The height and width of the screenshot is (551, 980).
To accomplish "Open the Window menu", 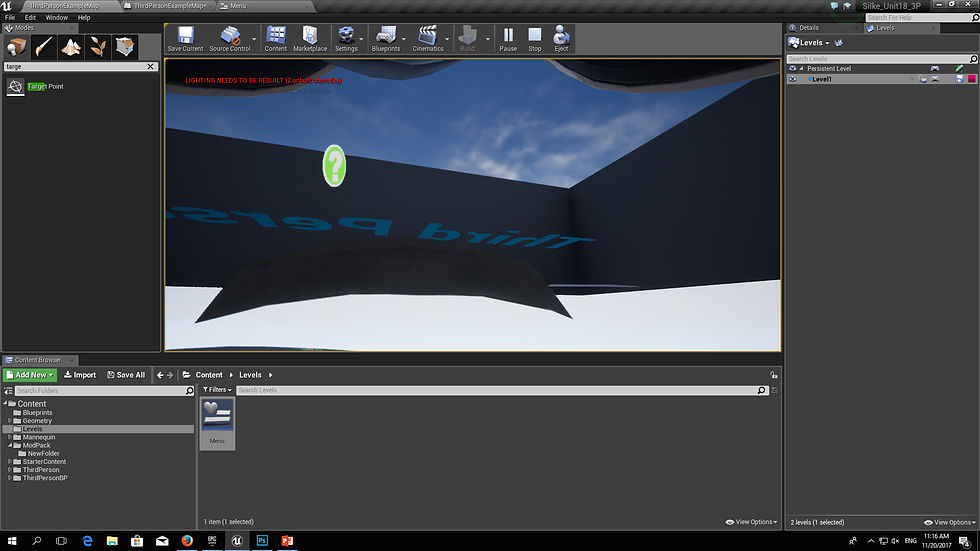I will [56, 17].
